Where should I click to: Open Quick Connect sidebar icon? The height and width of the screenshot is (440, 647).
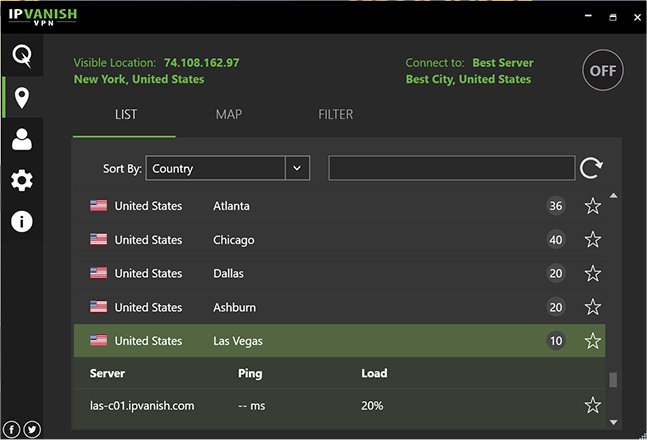pos(21,55)
